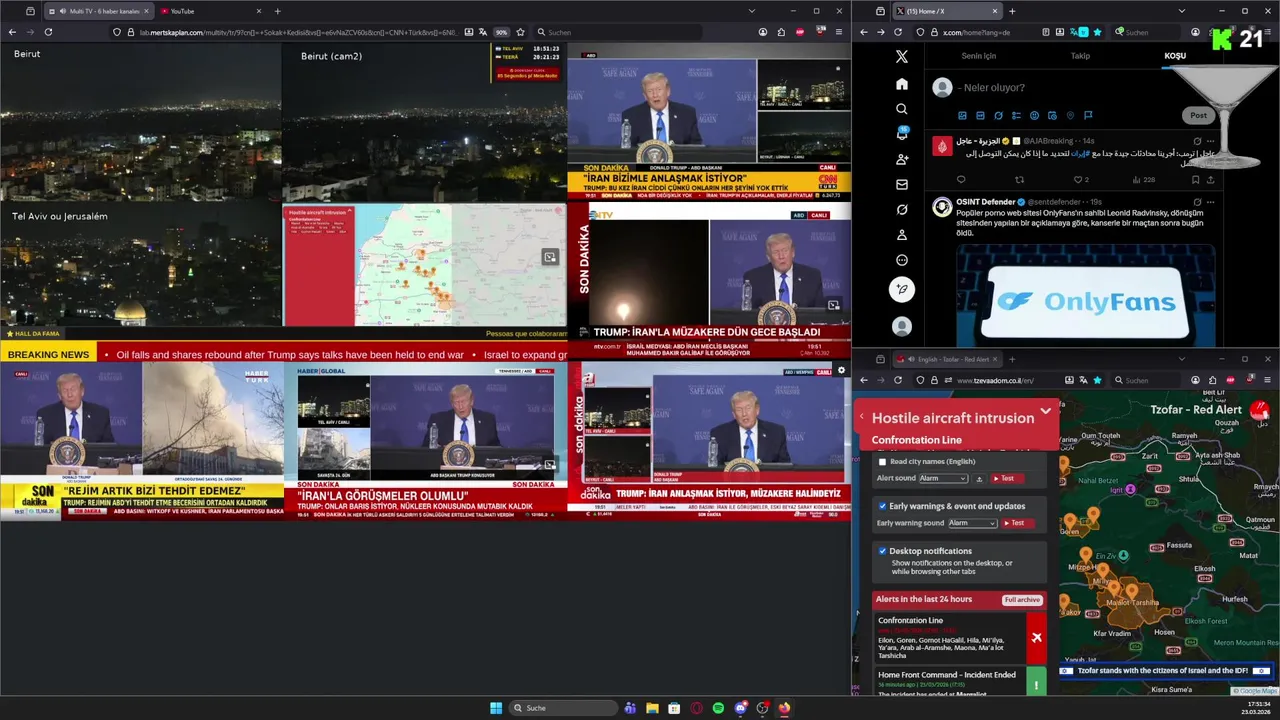Open more options on AJABreaking post
The width and height of the screenshot is (1280, 720).
click(x=1210, y=141)
